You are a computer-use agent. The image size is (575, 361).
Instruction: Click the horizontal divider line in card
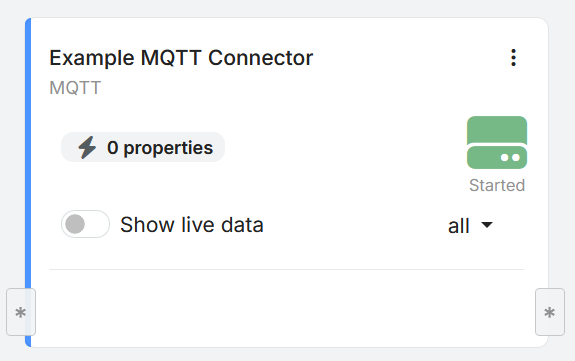[286, 269]
